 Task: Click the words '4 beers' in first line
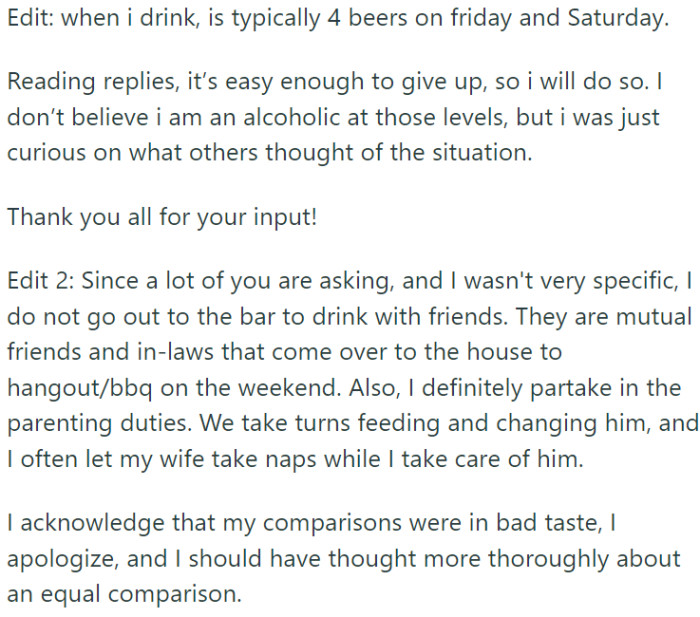[x=367, y=18]
